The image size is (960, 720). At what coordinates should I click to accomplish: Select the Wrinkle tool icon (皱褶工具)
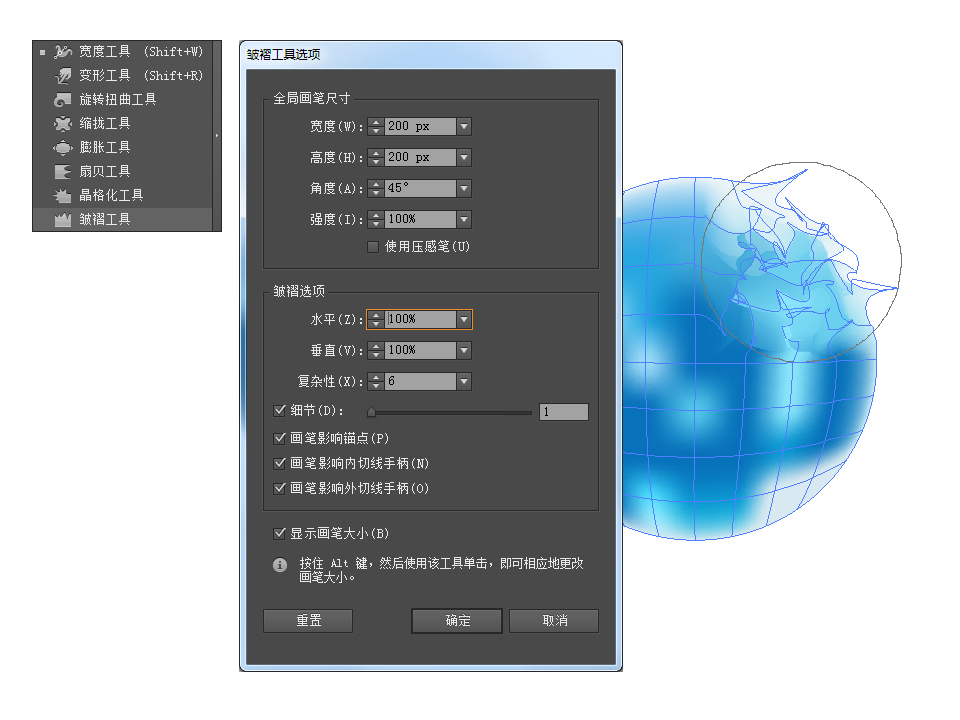click(63, 219)
